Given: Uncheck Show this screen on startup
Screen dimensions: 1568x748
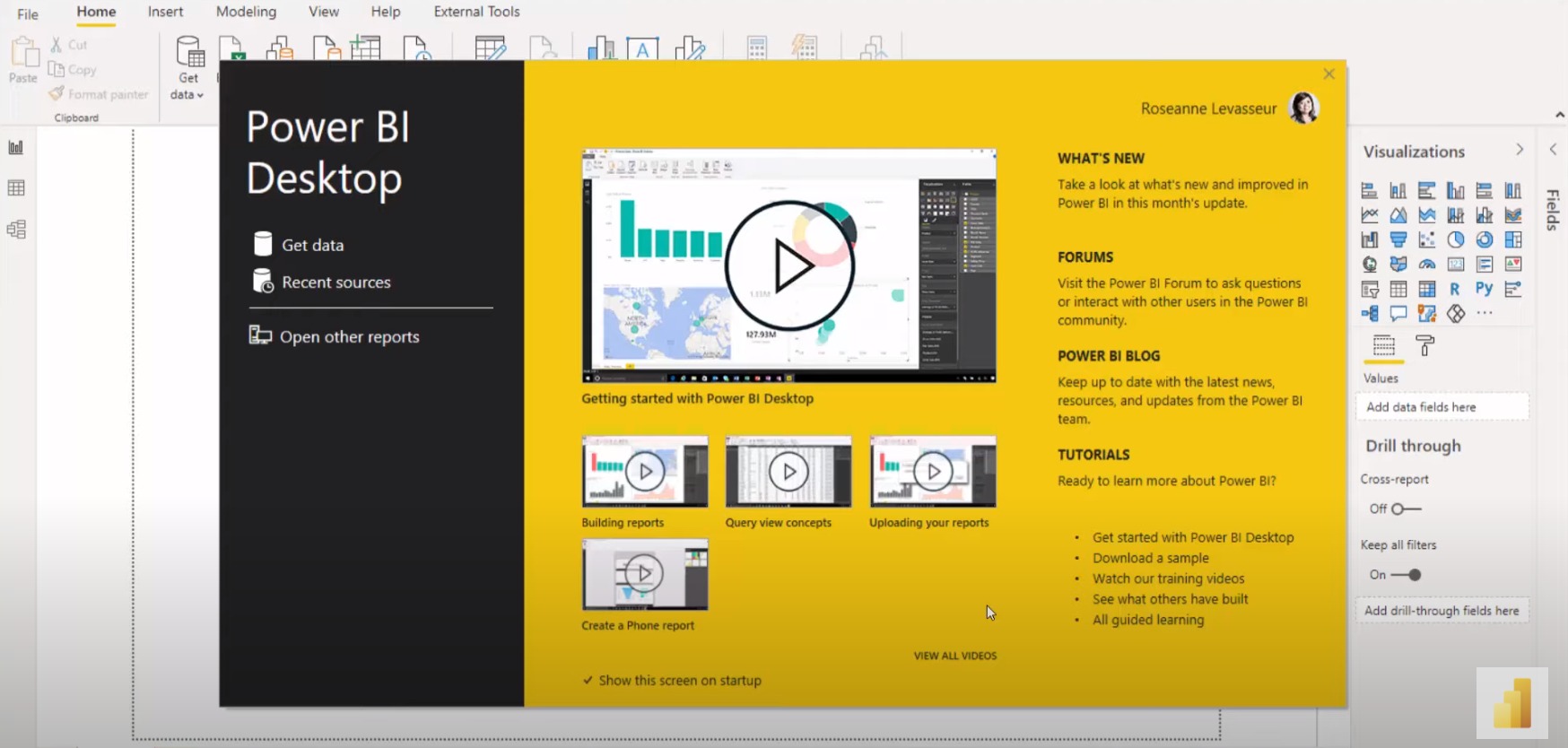Looking at the screenshot, I should coord(588,681).
